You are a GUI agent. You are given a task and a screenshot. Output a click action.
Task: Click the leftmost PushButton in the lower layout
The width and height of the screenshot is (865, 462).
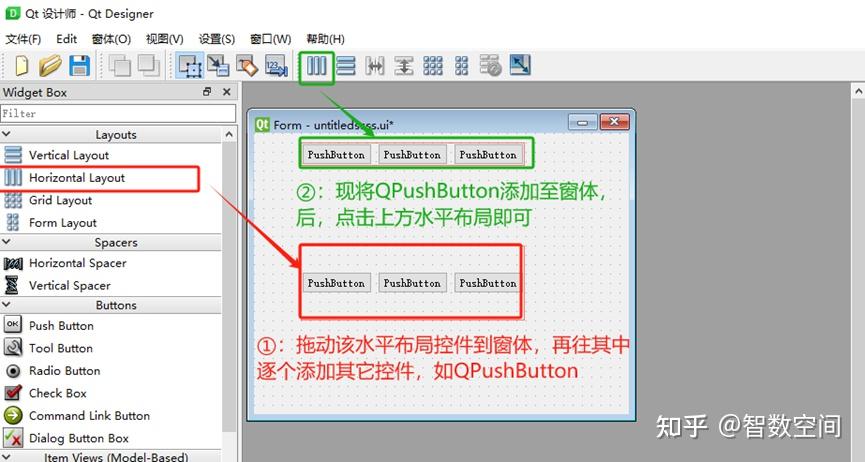337,283
